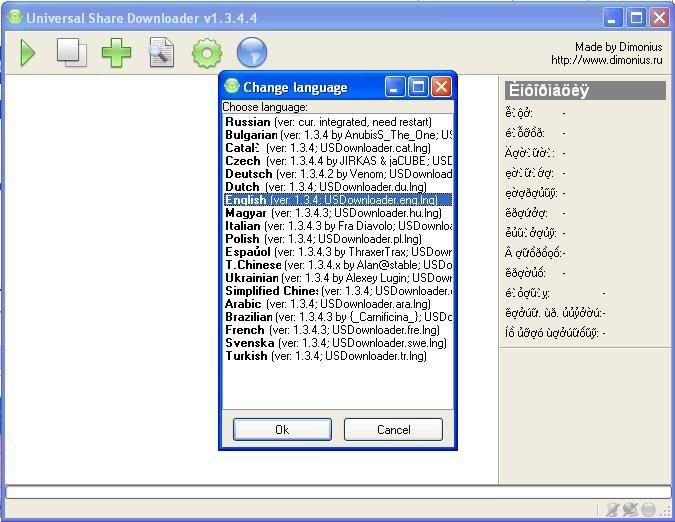
Task: Select Russian in the language list
Action: [338, 122]
